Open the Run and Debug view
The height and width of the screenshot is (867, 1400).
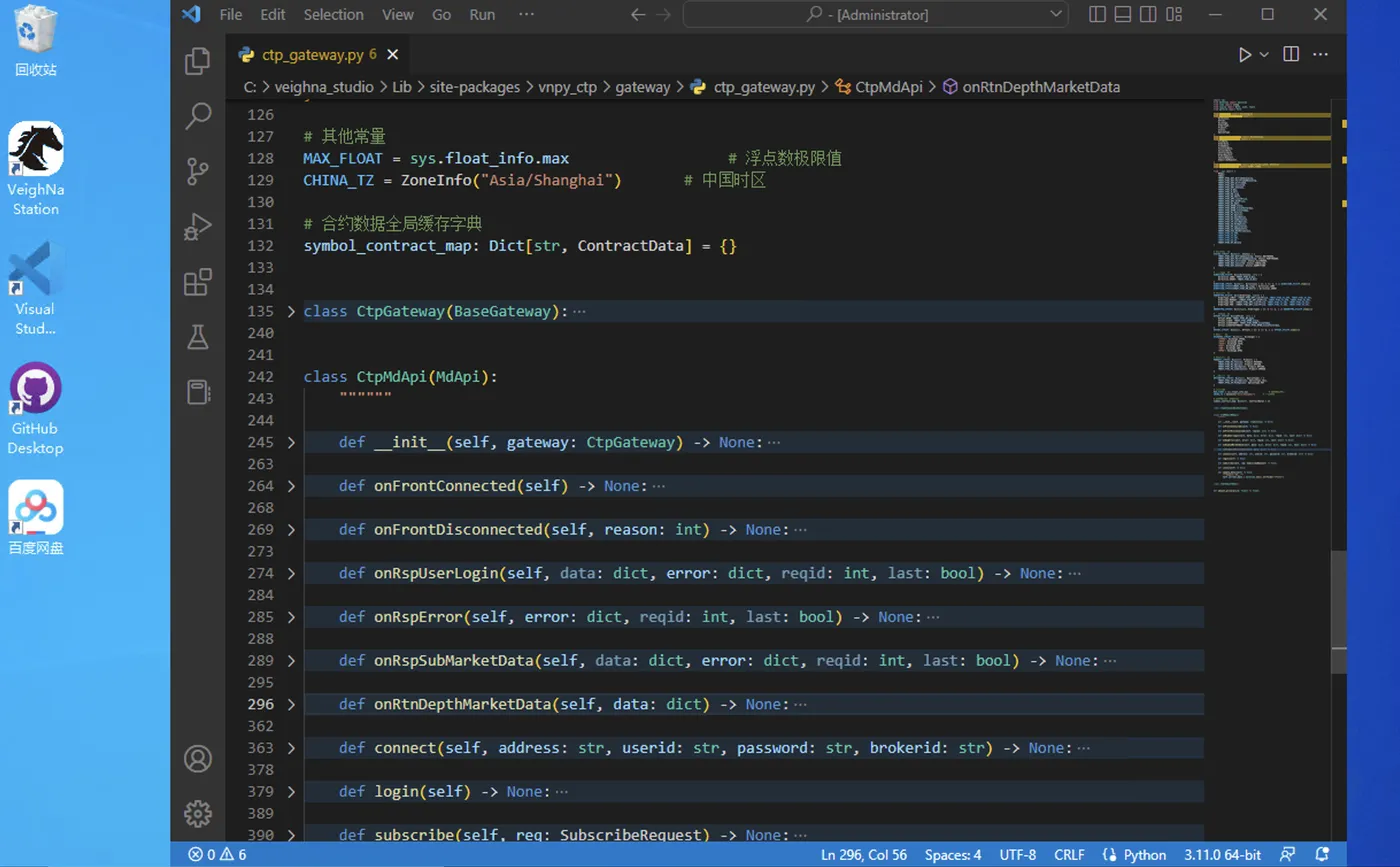pos(198,227)
